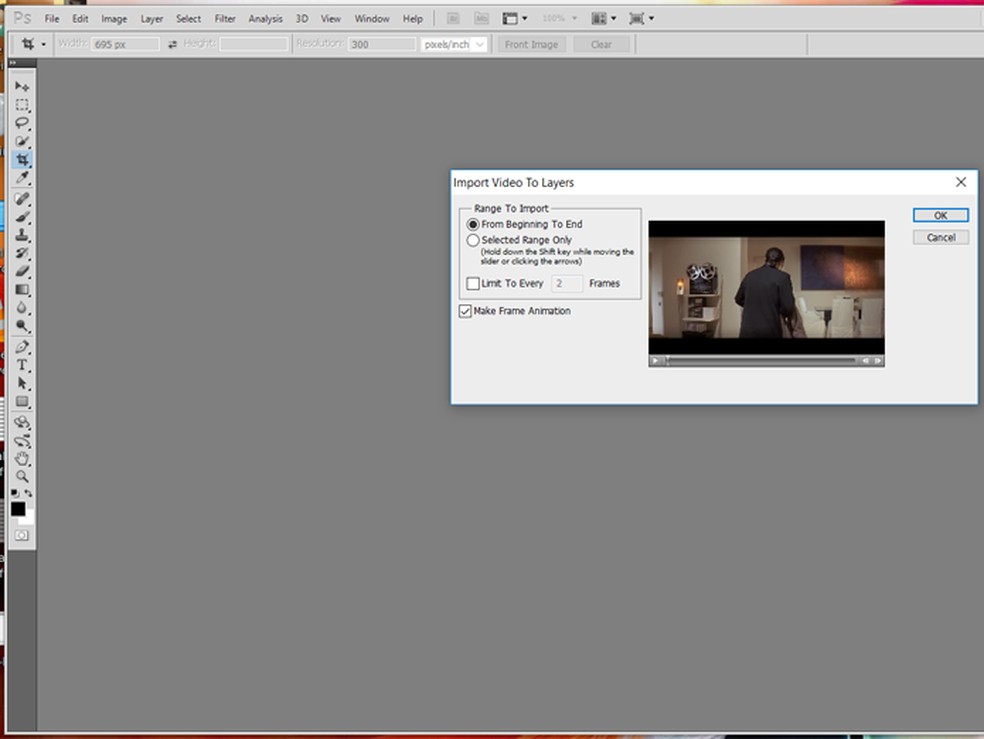984x739 pixels.
Task: Select the 3D Object Rotate tool
Action: pyautogui.click(x=22, y=422)
